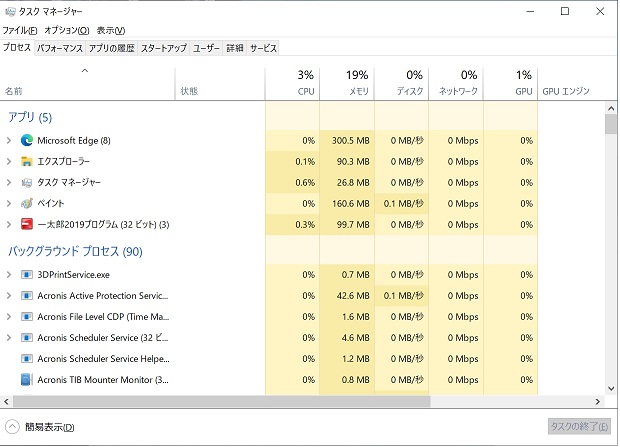Click the ペイント palette icon
Screen dimensions: 620x447
[26, 203]
